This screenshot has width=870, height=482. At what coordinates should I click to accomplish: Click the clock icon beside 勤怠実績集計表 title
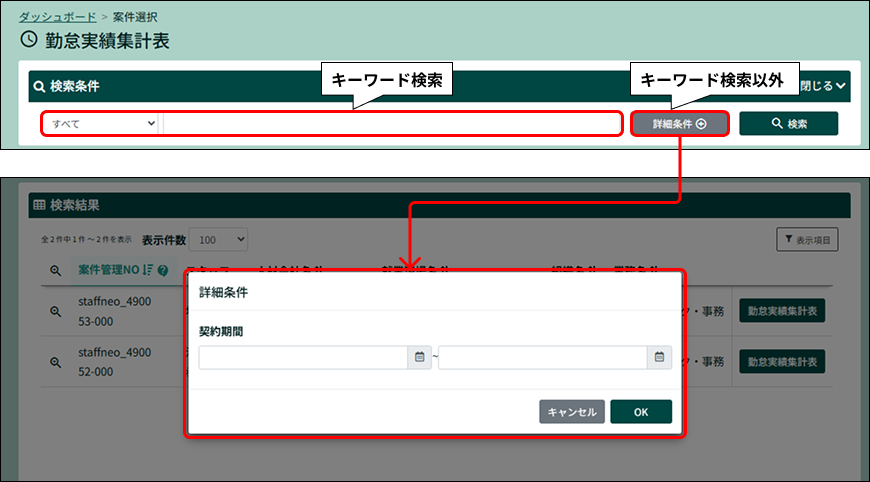pos(29,39)
